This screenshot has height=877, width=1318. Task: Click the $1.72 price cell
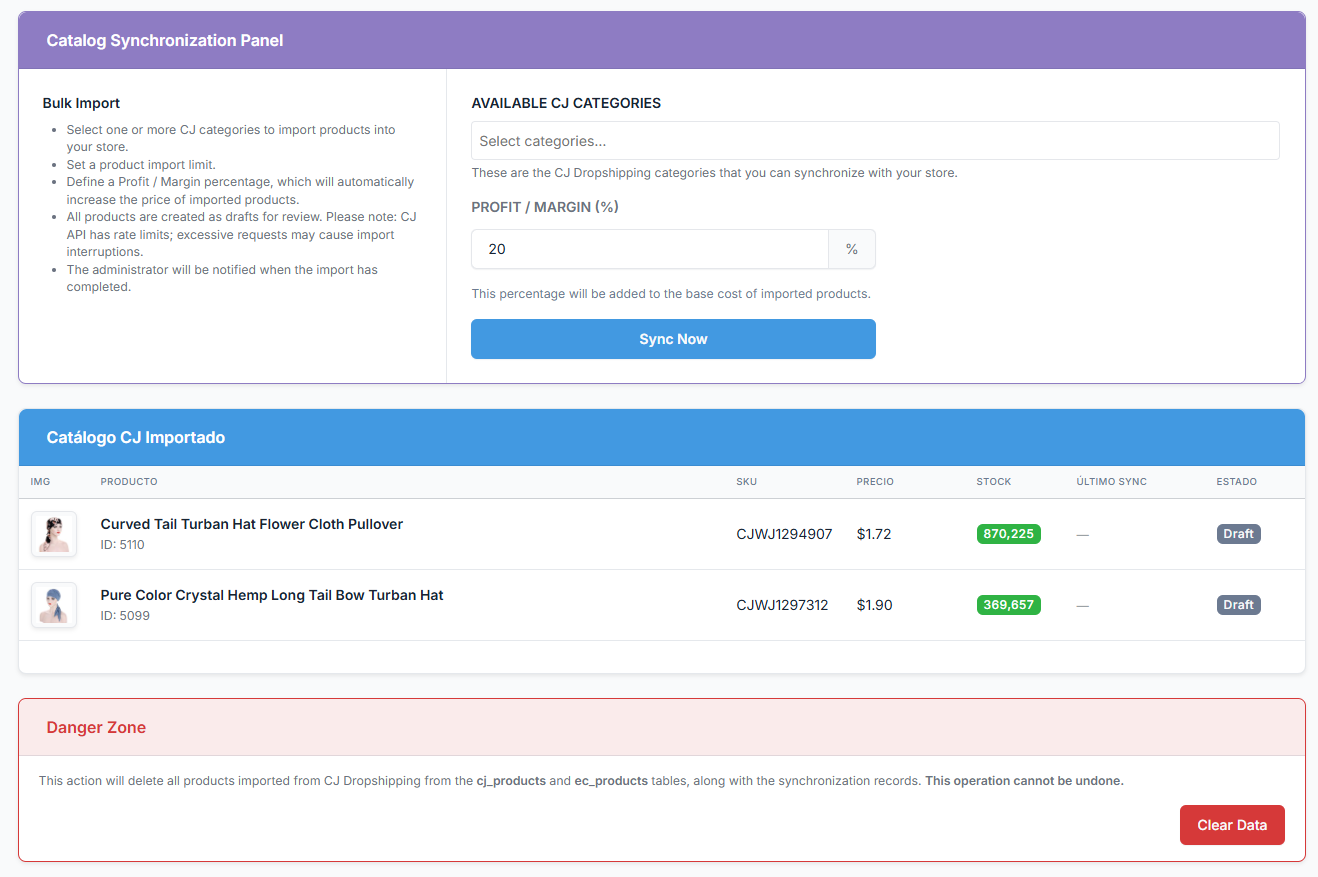[x=874, y=534]
